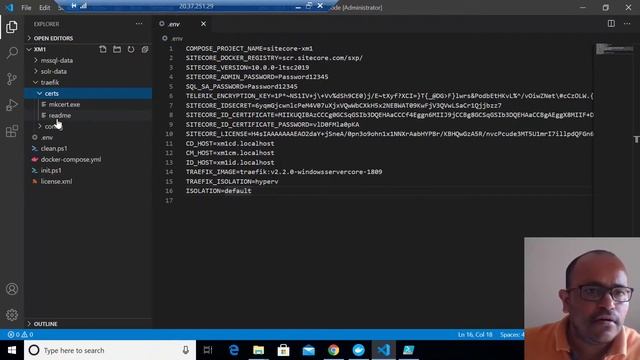Click line SITECORE_ADMIN_PASSWORD=Password12345
The image size is (640, 360).
pyautogui.click(x=257, y=77)
